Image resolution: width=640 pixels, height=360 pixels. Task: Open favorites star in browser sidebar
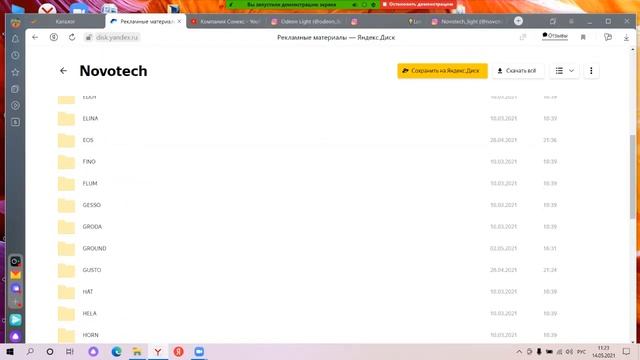coord(16,72)
